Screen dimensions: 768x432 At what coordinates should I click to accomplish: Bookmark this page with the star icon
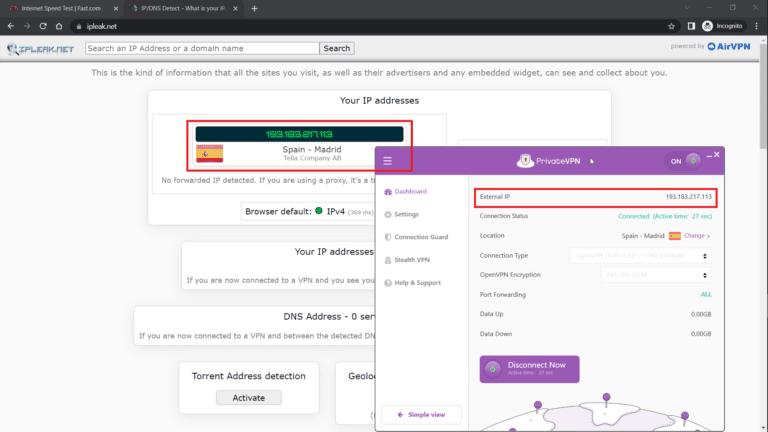(672, 26)
